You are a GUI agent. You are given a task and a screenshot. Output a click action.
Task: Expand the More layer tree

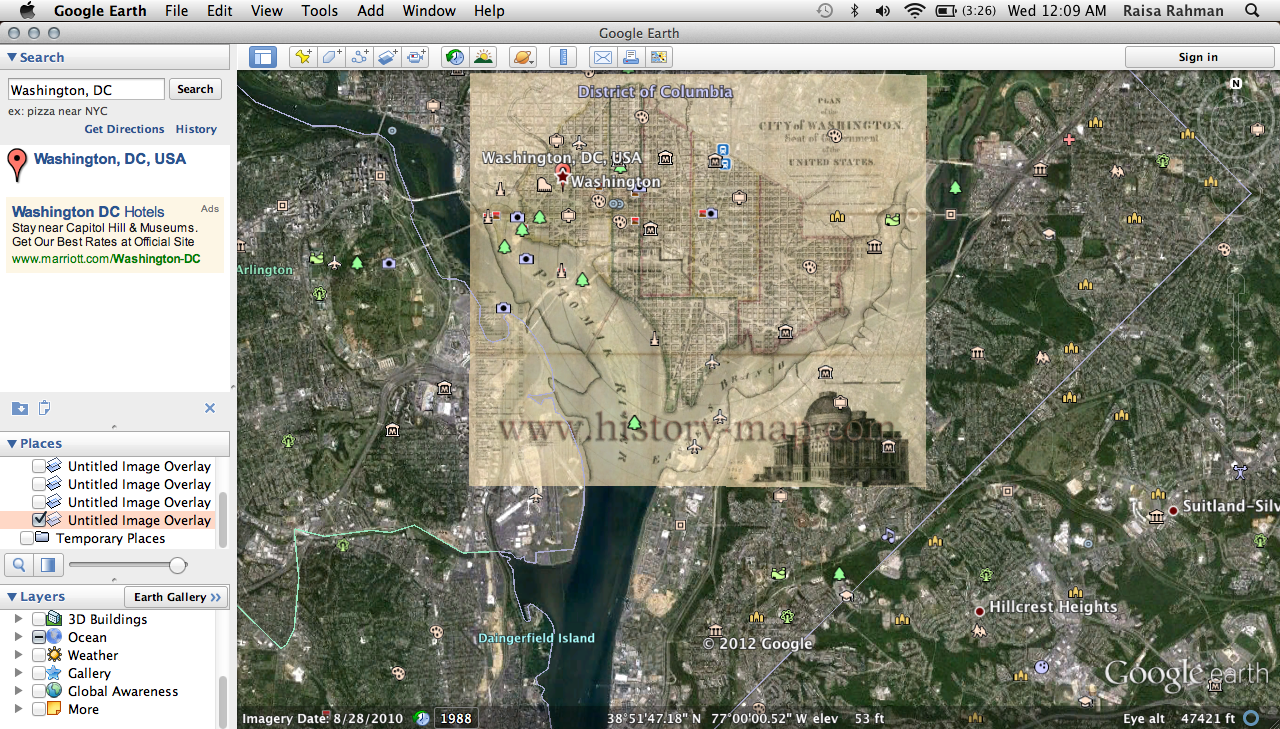click(18, 709)
